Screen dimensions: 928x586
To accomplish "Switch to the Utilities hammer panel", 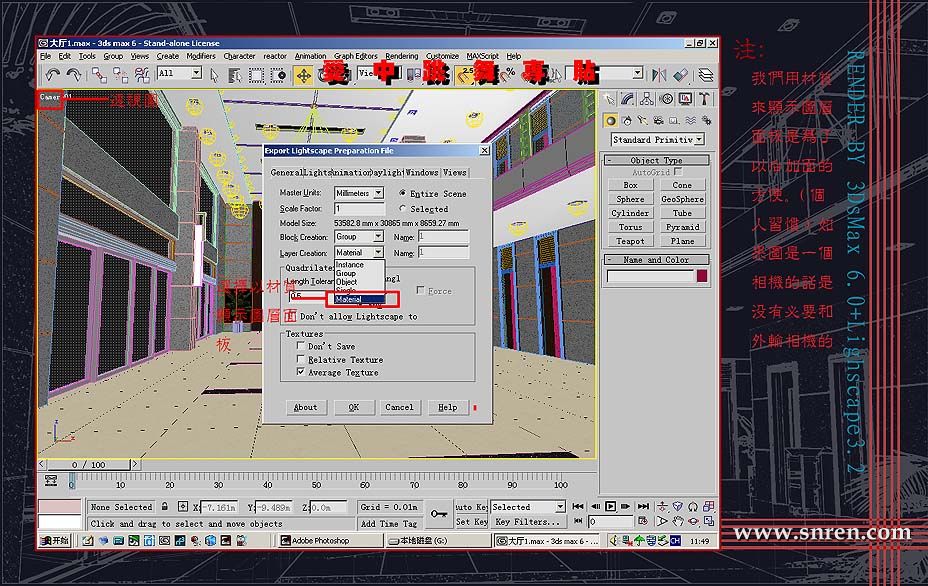I will click(x=704, y=99).
